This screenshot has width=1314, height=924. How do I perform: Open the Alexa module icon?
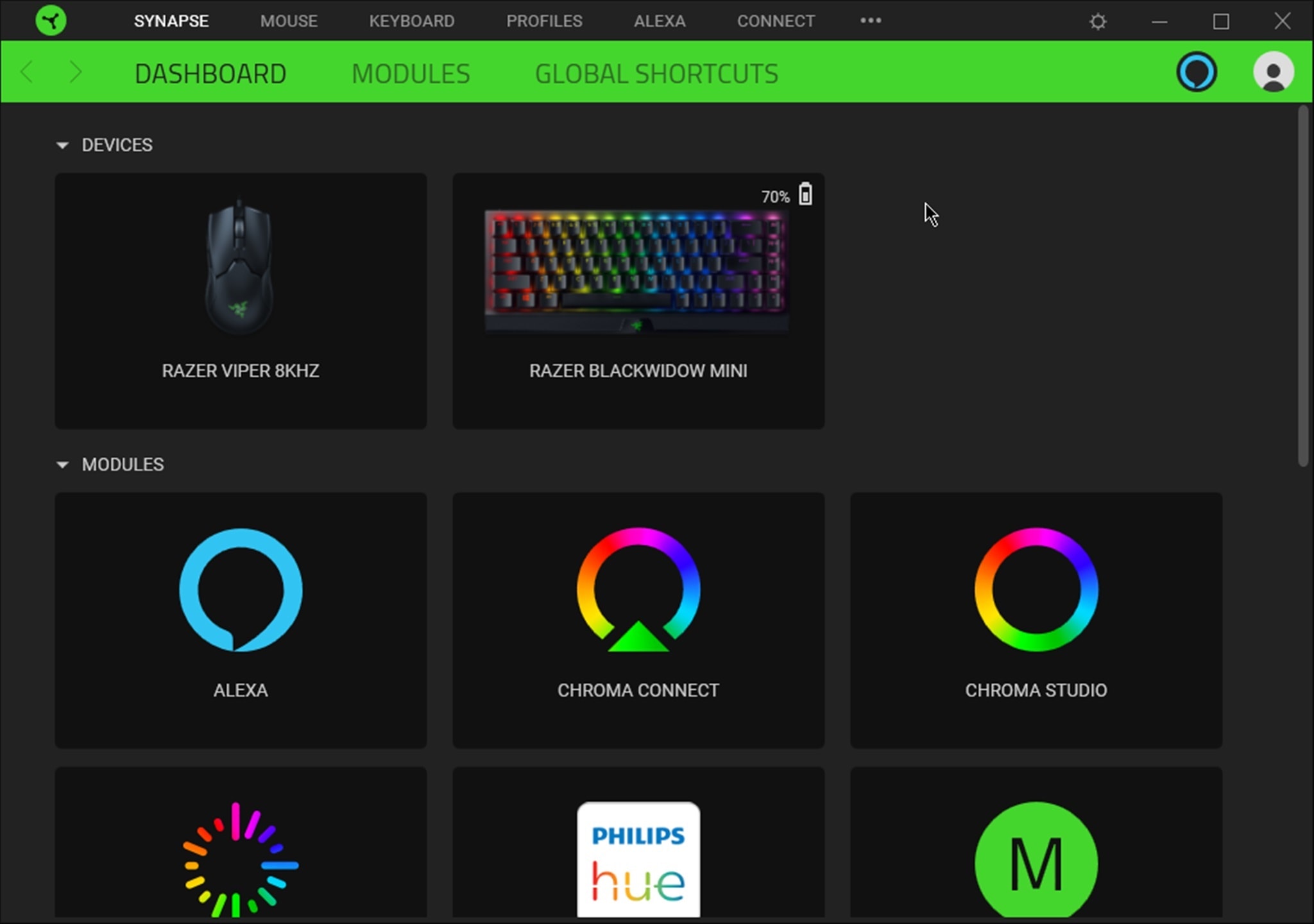(x=241, y=590)
